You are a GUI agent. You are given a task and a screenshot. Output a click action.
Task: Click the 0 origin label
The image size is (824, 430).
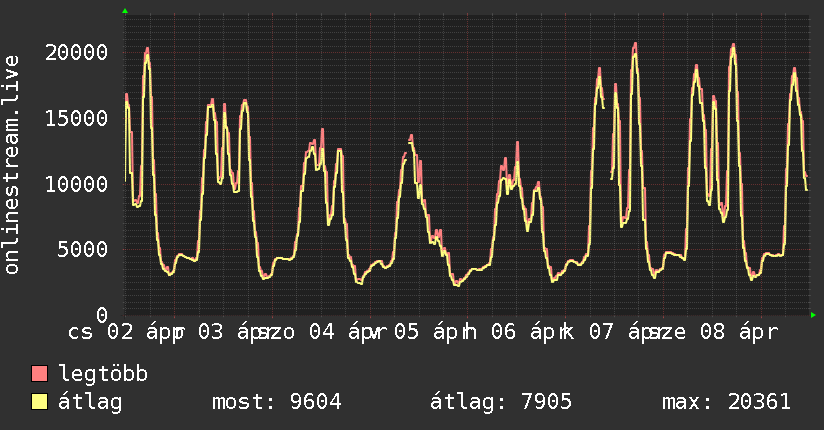pos(102,315)
